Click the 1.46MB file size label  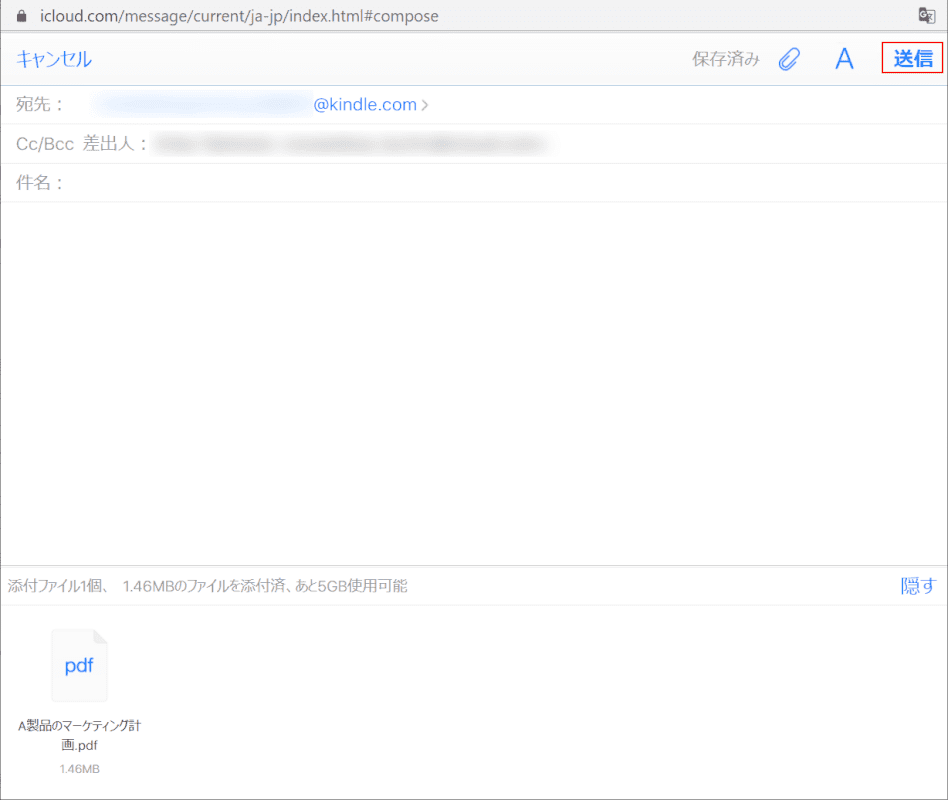(x=79, y=769)
